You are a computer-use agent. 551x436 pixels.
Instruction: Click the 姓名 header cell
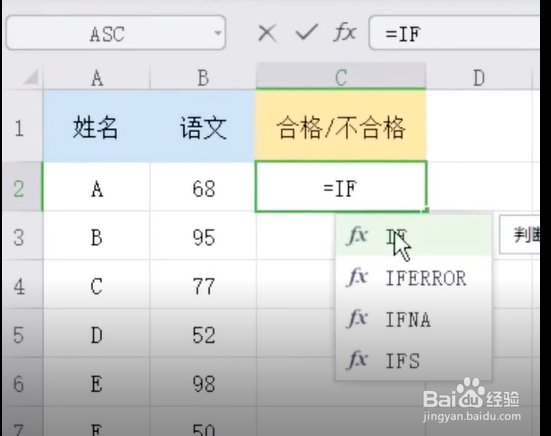(x=97, y=126)
